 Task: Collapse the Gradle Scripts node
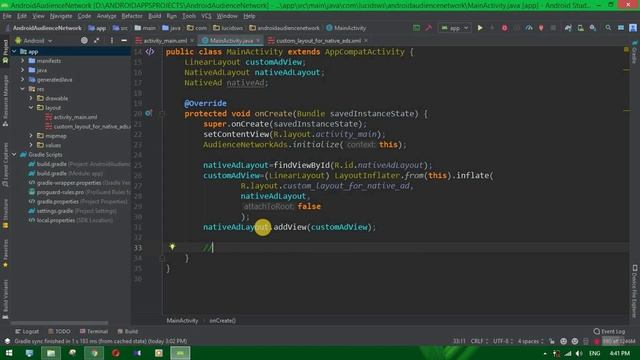[14, 154]
